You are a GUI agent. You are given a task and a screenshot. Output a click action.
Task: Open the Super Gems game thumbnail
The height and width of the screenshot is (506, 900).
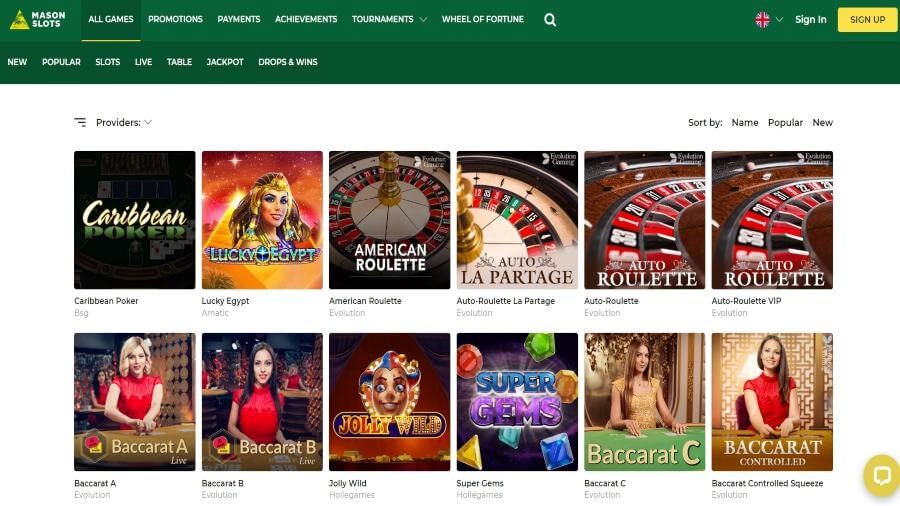point(517,402)
